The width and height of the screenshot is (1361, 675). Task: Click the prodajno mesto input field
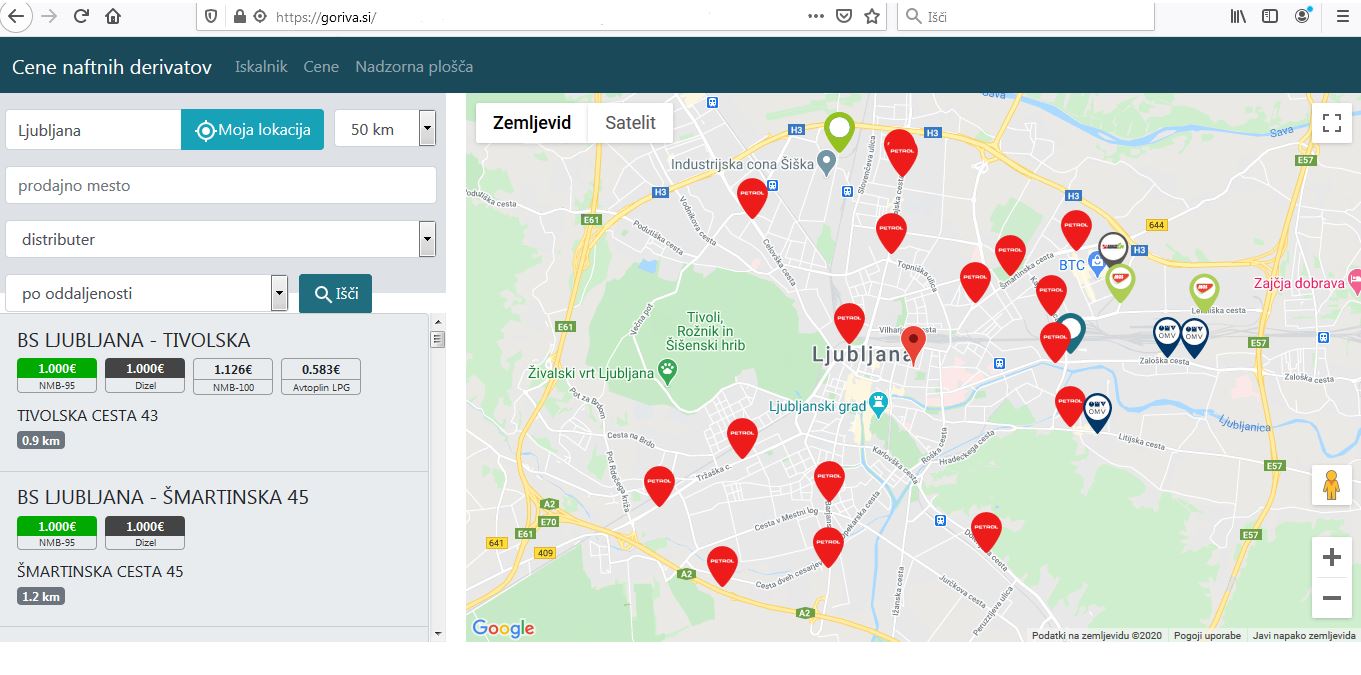pyautogui.click(x=221, y=185)
